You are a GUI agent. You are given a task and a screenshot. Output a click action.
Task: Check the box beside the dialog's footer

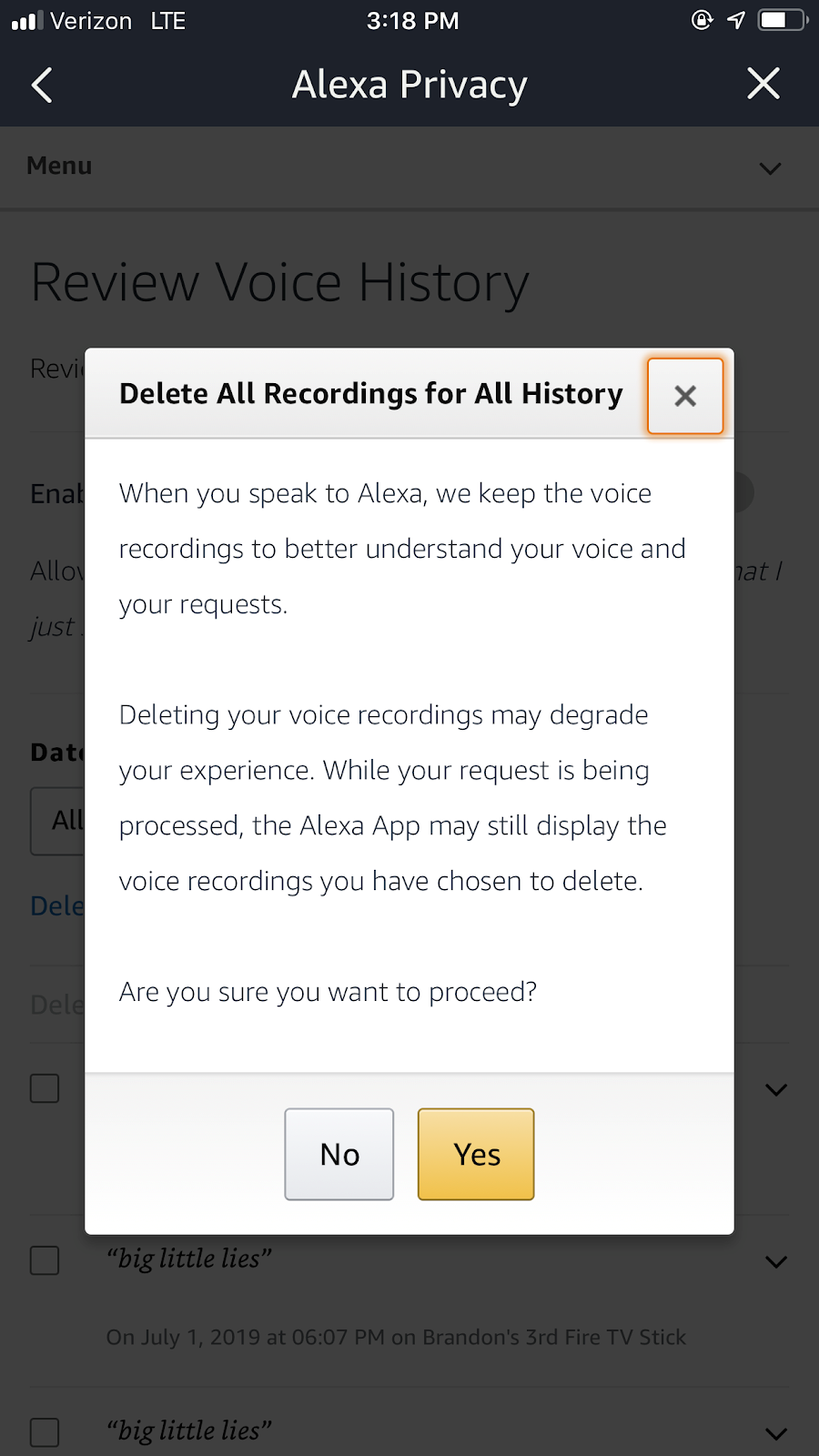[45, 1088]
